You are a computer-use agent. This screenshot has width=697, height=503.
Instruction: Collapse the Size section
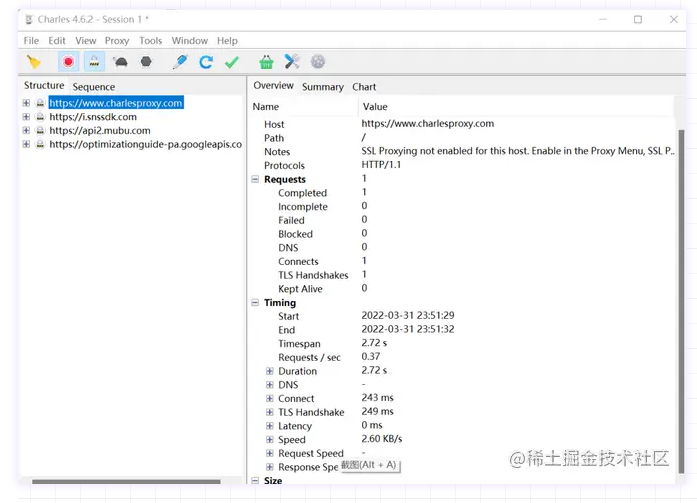pyautogui.click(x=255, y=480)
